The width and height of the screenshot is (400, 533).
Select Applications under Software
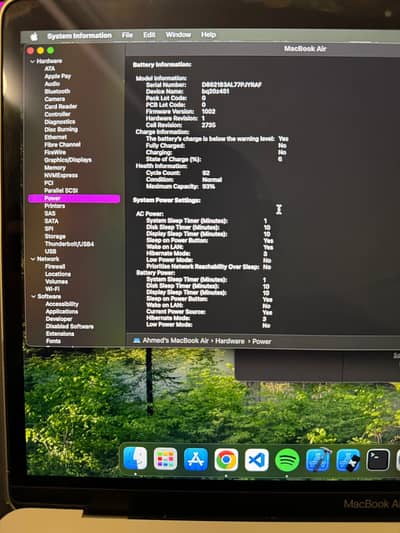point(62,312)
